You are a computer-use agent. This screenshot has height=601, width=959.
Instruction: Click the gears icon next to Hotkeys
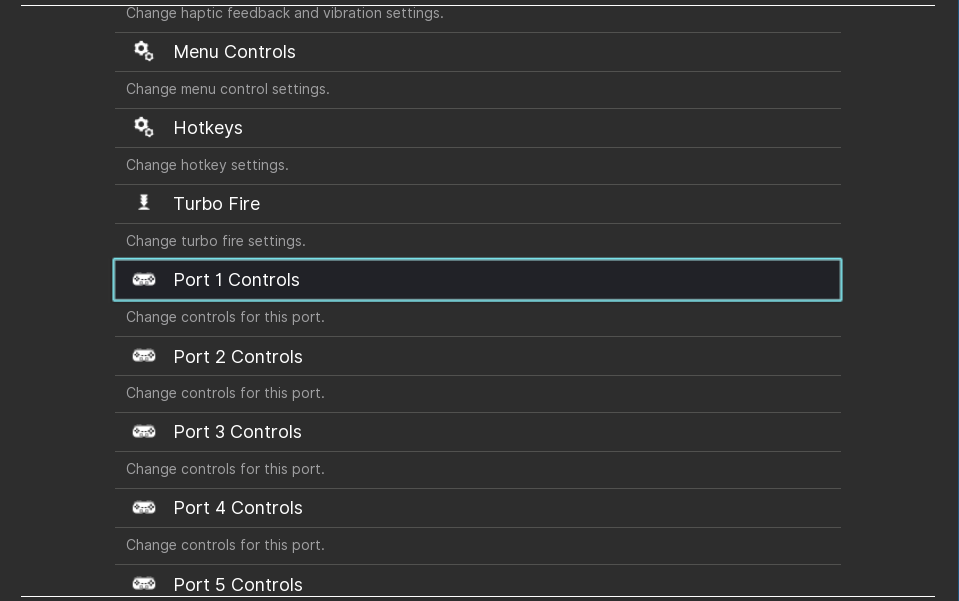144,127
